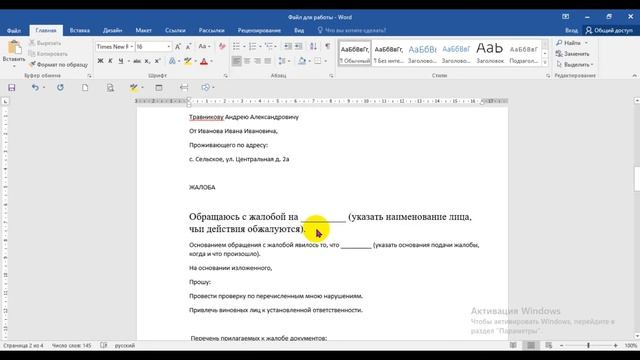Image resolution: width=640 pixels, height=360 pixels.
Task: Open the Файл menu
Action: pos(14,30)
